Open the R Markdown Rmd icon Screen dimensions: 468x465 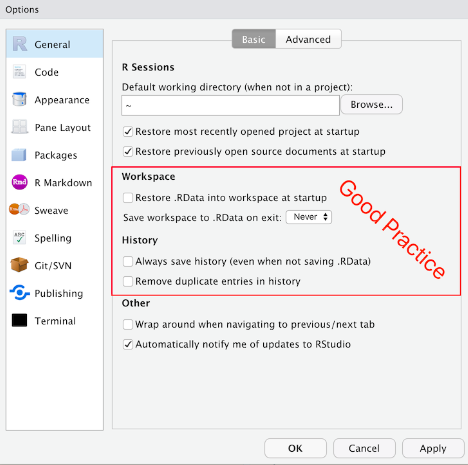coord(19,182)
